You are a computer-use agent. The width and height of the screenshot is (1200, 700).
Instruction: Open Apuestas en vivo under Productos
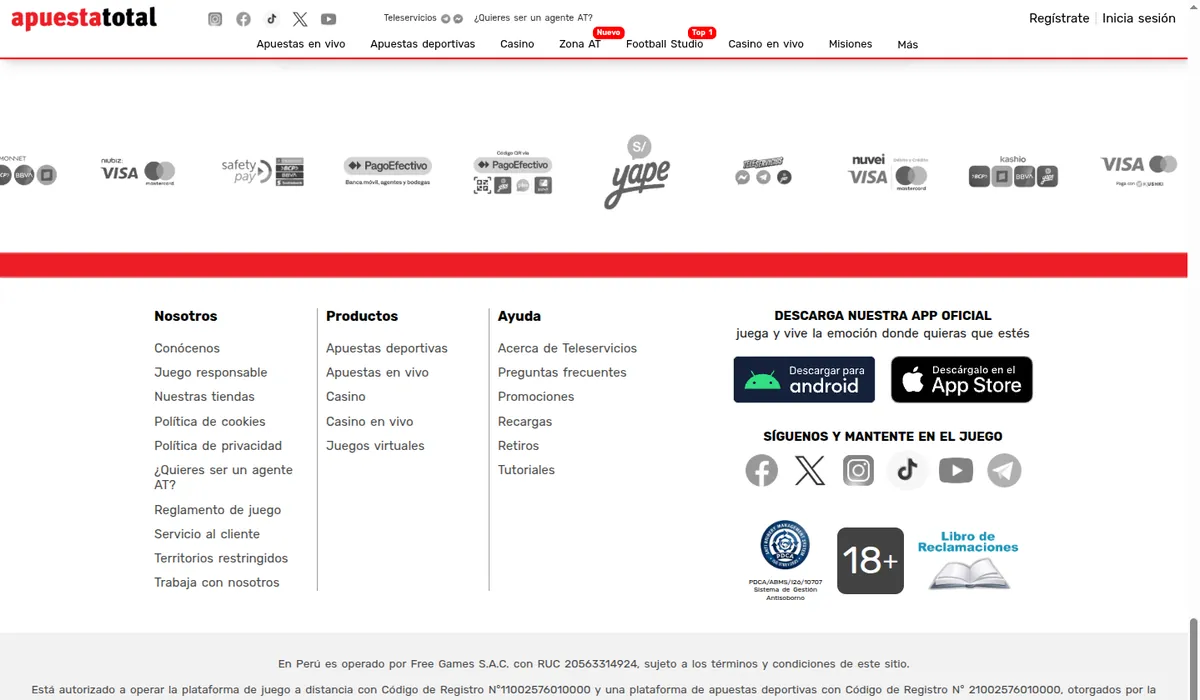377,372
